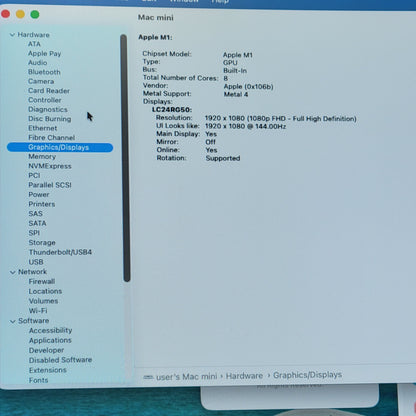Select Storage in the sidebar
Image resolution: width=416 pixels, height=416 pixels.
[42, 243]
